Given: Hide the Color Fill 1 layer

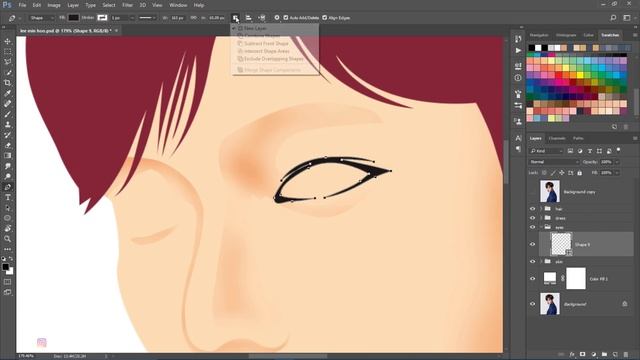Looking at the screenshot, I should (532, 279).
